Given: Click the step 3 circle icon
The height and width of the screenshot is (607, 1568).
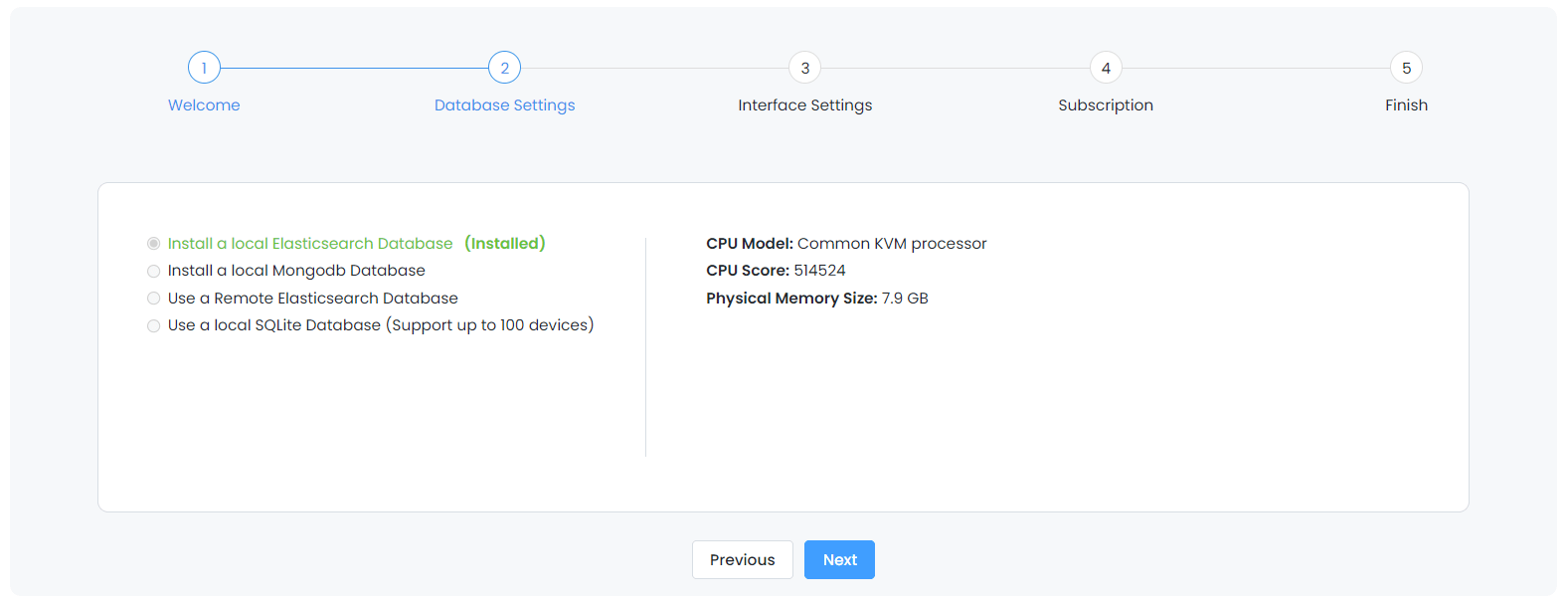Looking at the screenshot, I should click(804, 67).
